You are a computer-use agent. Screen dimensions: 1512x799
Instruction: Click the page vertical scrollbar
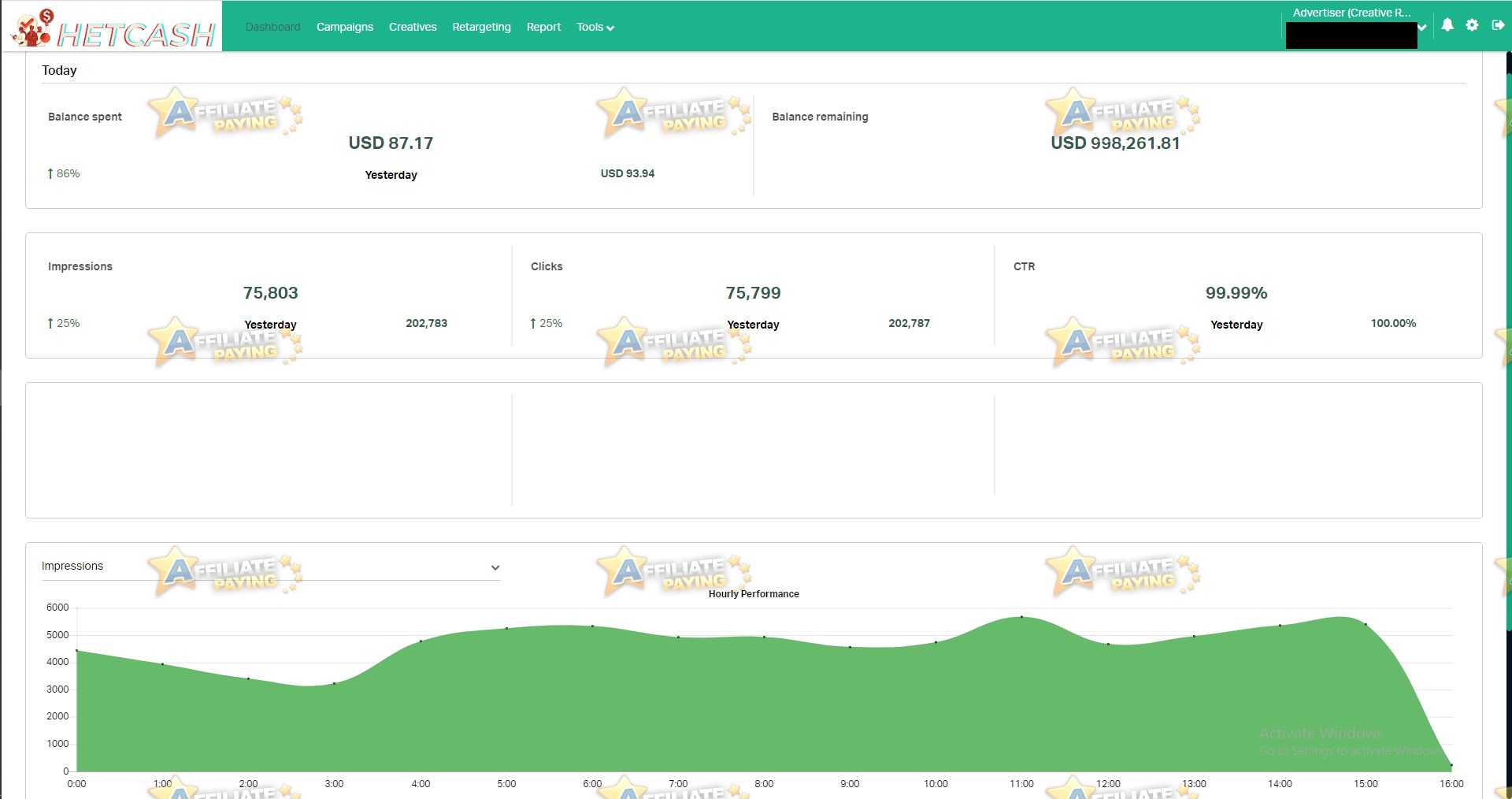click(1509, 339)
